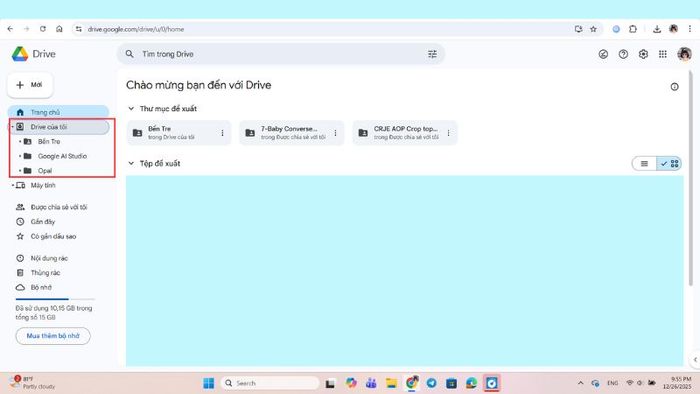
Task: Open the Bến Tre folder in sidebar tree
Action: pyautogui.click(x=49, y=141)
